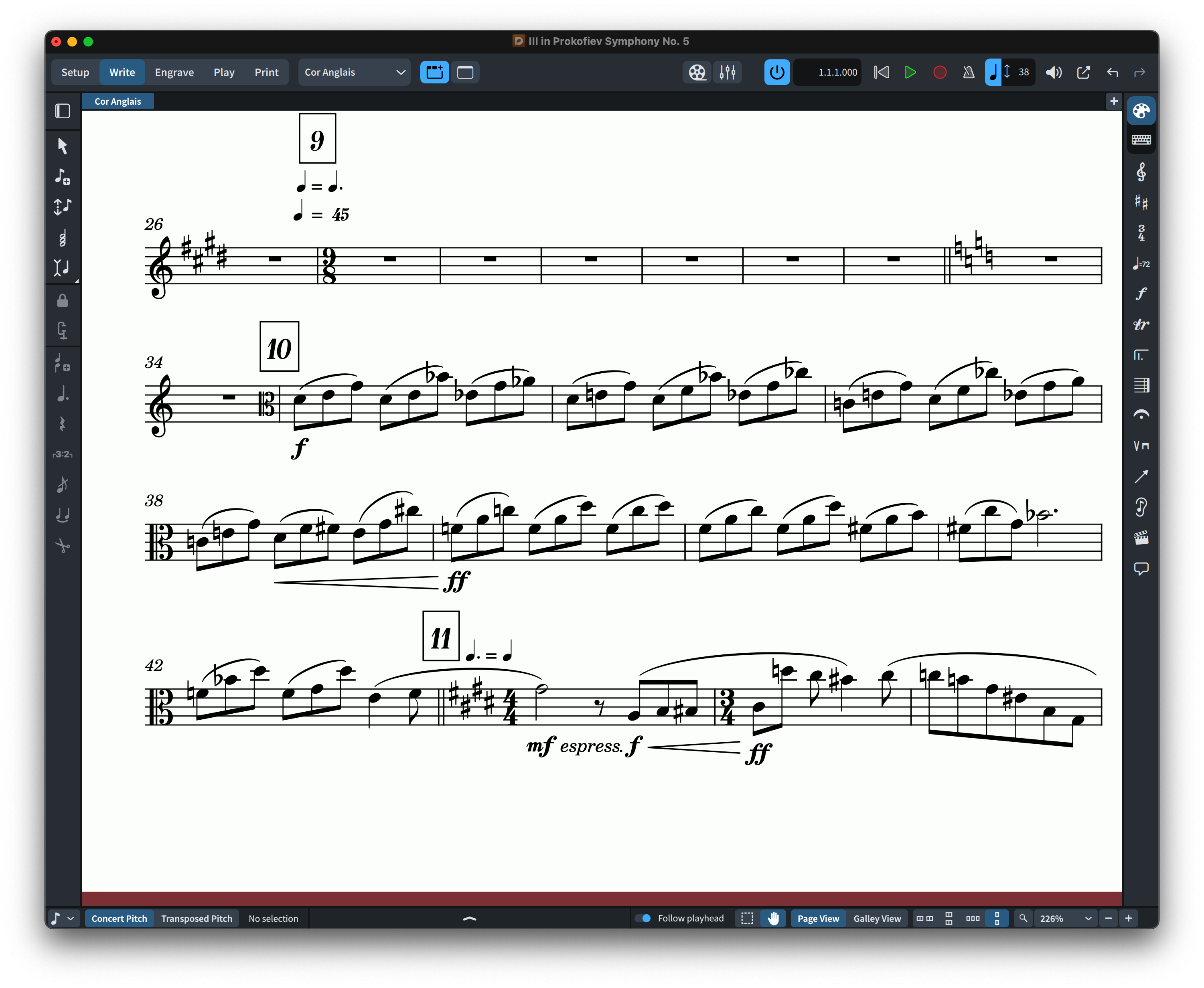Open video clapperboard panel
This screenshot has width=1204, height=988.
1141,538
